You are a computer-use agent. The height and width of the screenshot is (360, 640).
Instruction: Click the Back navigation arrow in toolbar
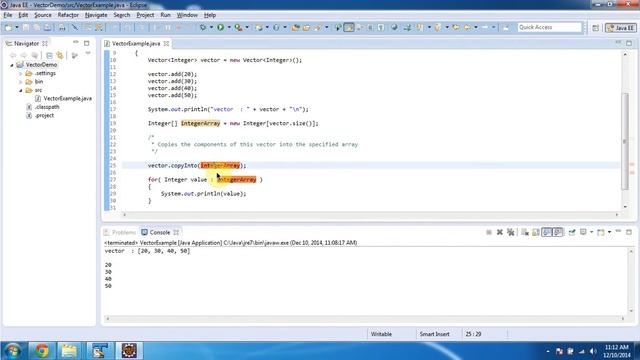[x=467, y=27]
